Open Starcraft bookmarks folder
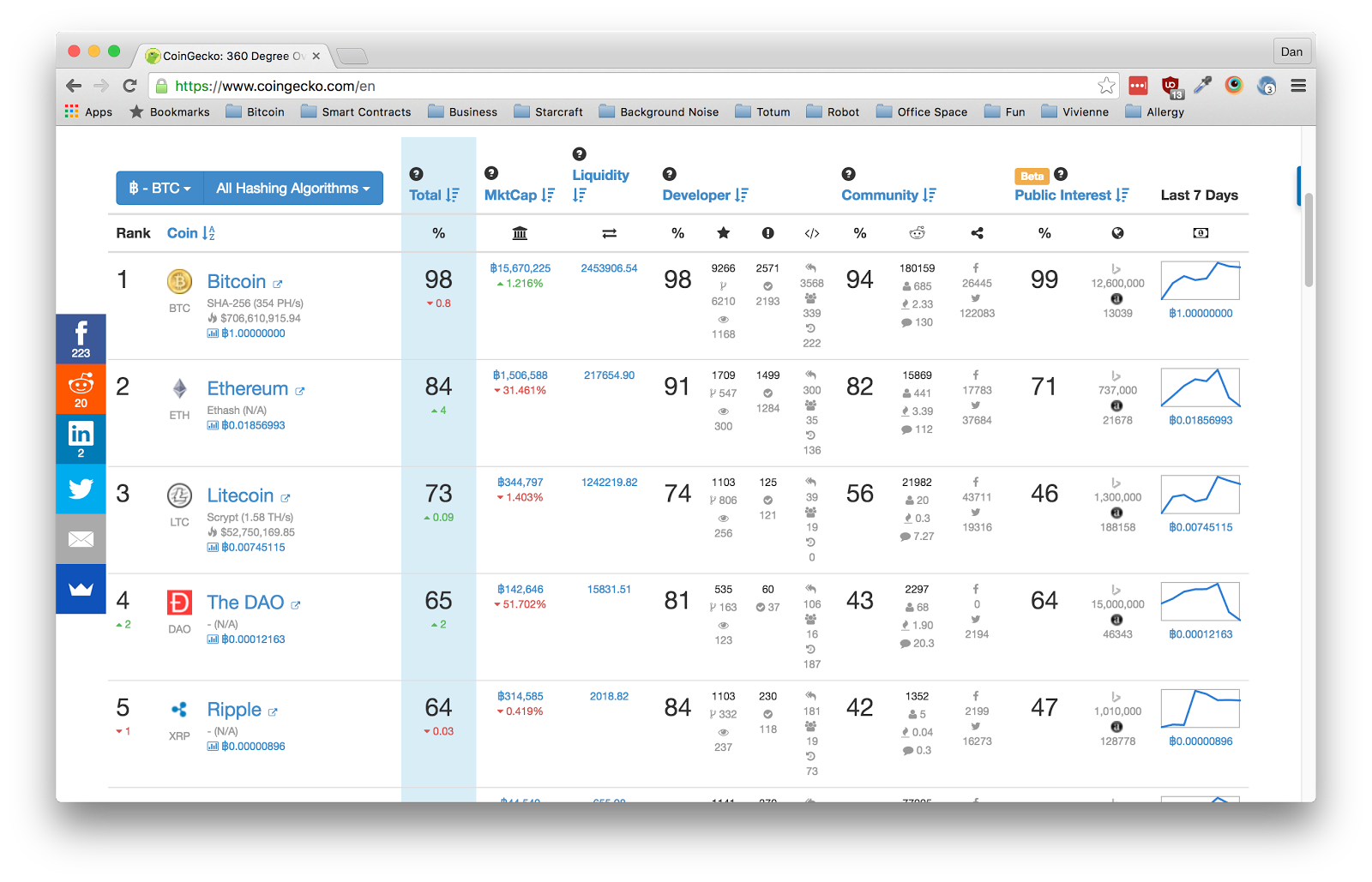Viewport: 1372px width, 882px height. click(549, 111)
